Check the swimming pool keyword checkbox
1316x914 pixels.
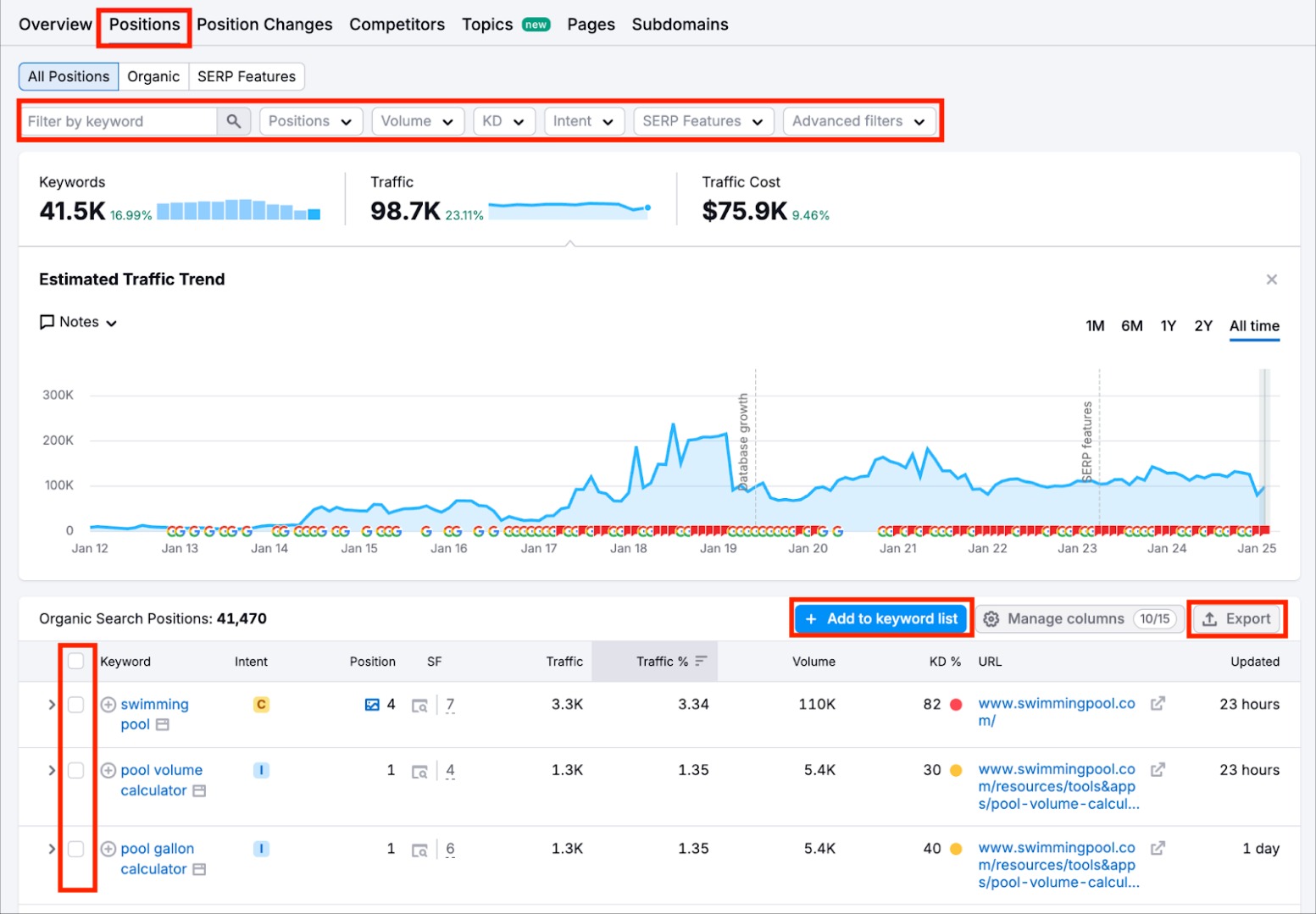[x=75, y=704]
